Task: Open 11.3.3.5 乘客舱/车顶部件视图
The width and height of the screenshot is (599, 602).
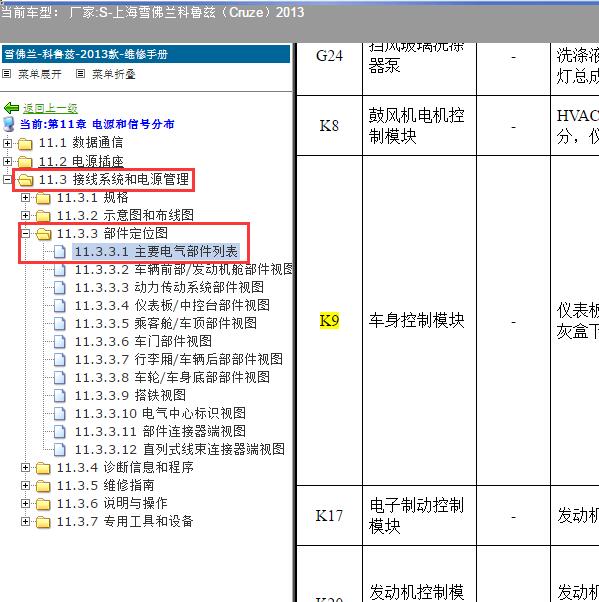Action: (x=165, y=323)
